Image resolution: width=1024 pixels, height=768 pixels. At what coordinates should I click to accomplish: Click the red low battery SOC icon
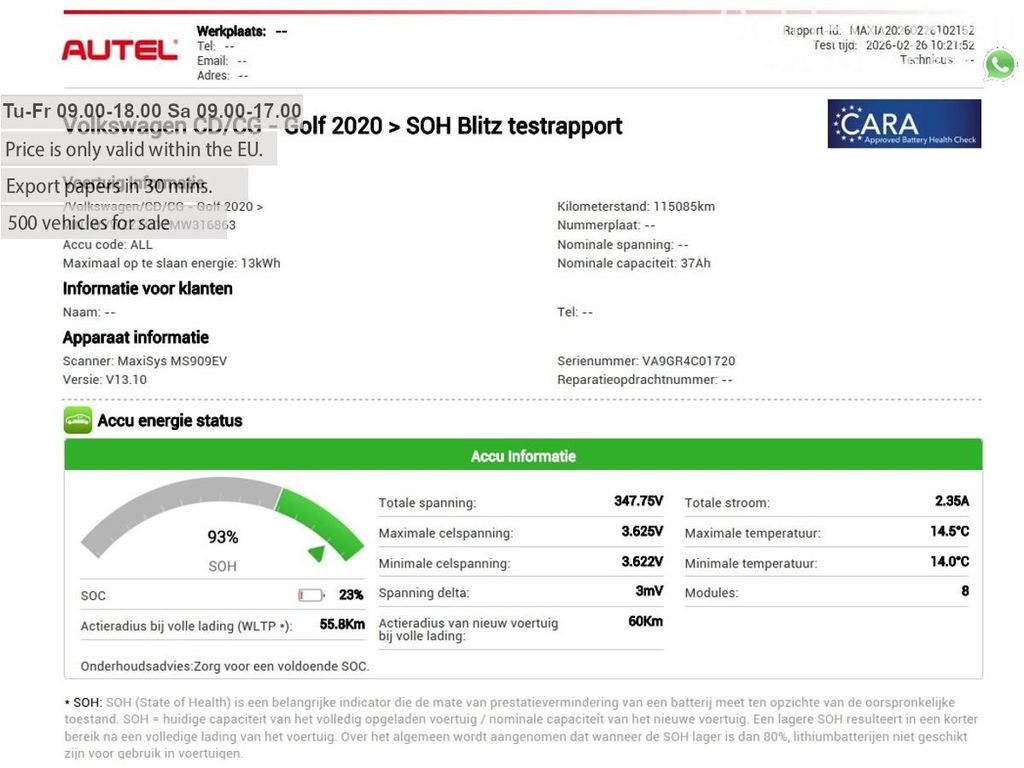311,595
